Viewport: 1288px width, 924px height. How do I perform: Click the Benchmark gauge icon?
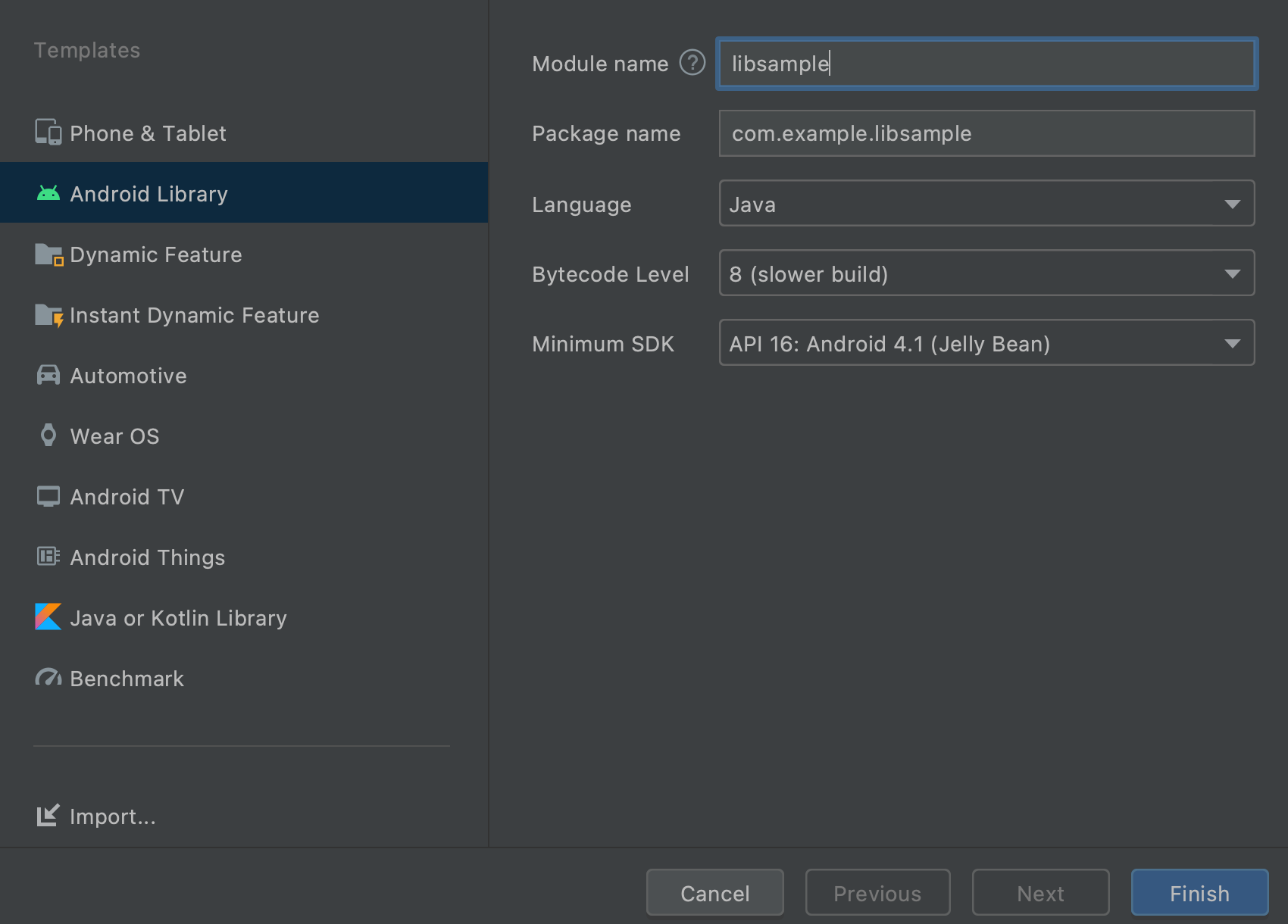(48, 678)
